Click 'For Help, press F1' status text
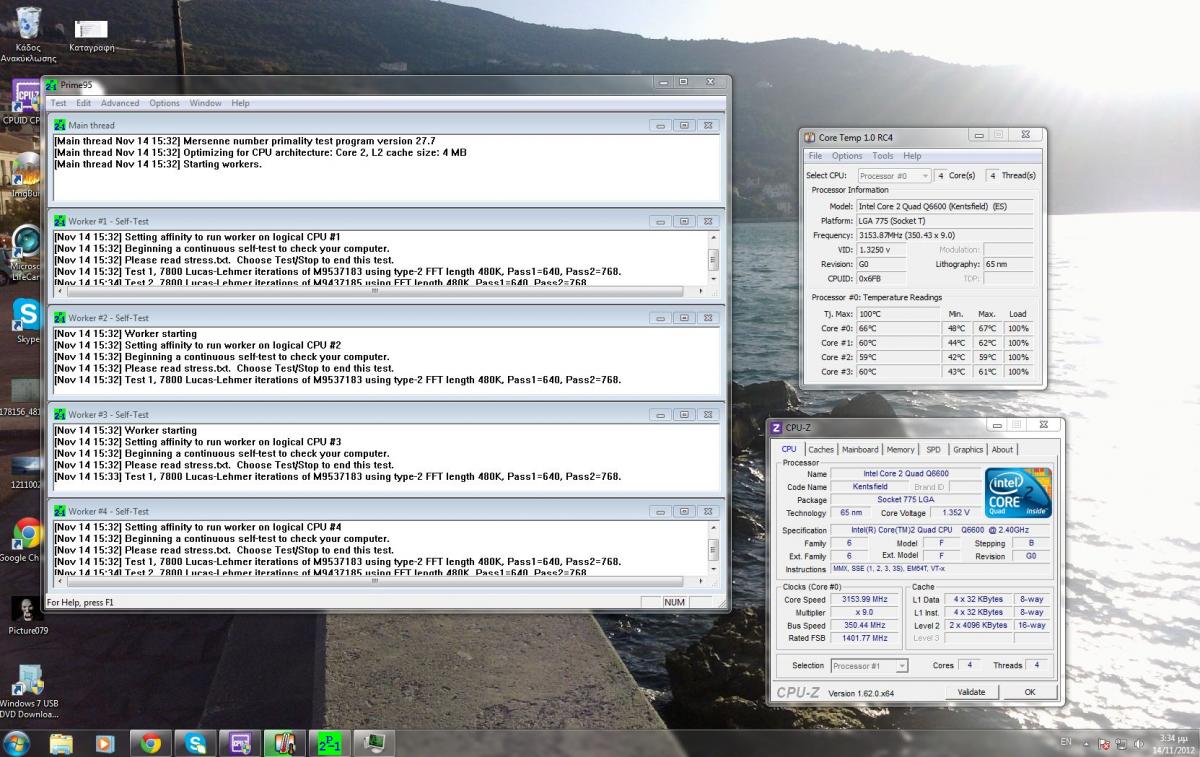Screen dimensions: 1200x757 tap(81, 602)
